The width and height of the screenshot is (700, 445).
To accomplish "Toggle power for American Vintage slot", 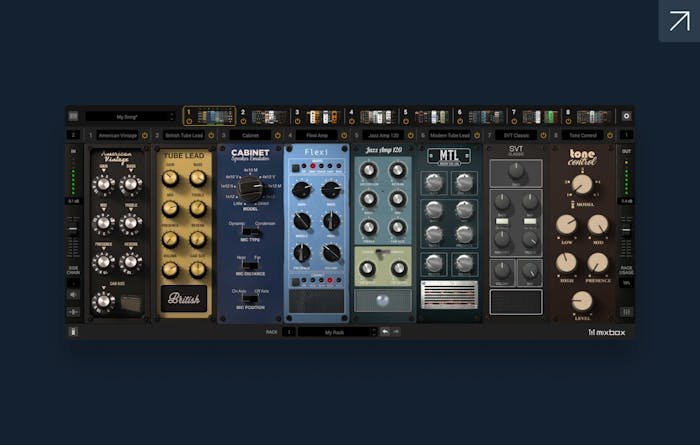I will (145, 135).
